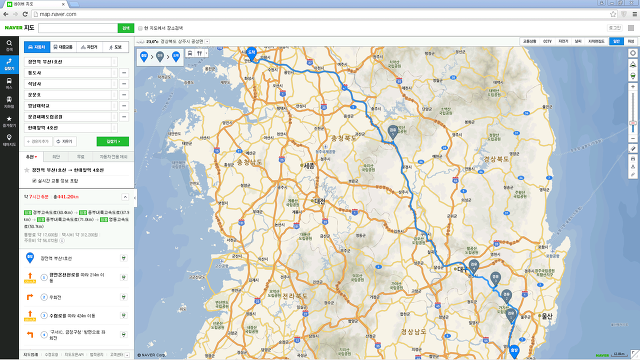The height and width of the screenshot is (360, 640).
Task: Click the reset route button
Action: 65,141
